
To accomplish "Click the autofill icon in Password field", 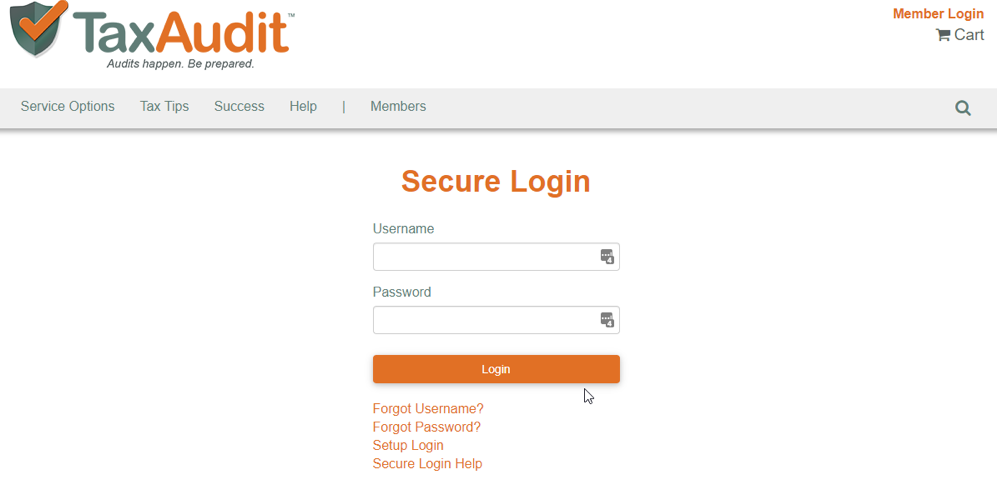I will pyautogui.click(x=607, y=320).
